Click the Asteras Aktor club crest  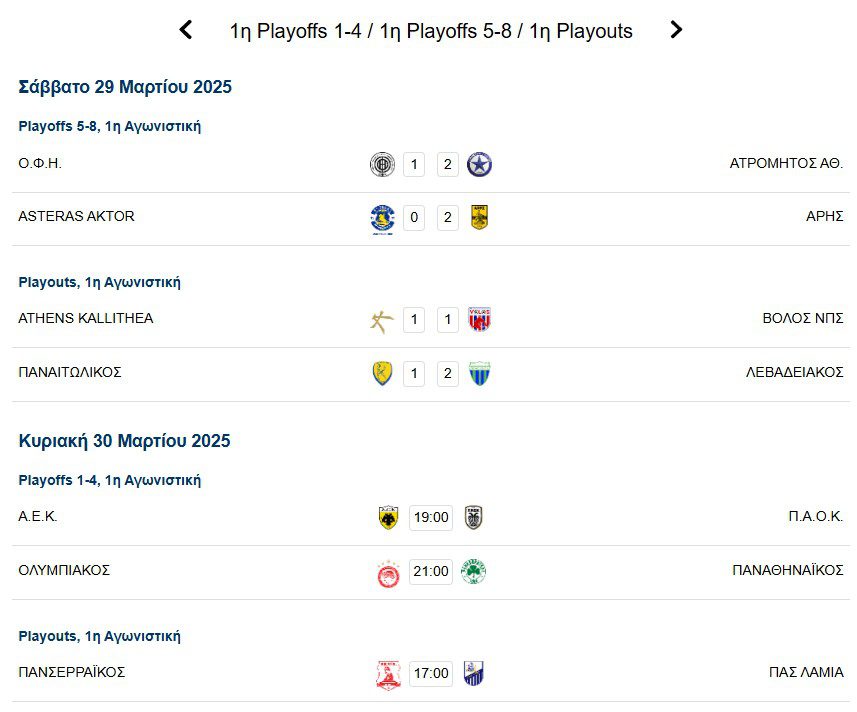(382, 218)
